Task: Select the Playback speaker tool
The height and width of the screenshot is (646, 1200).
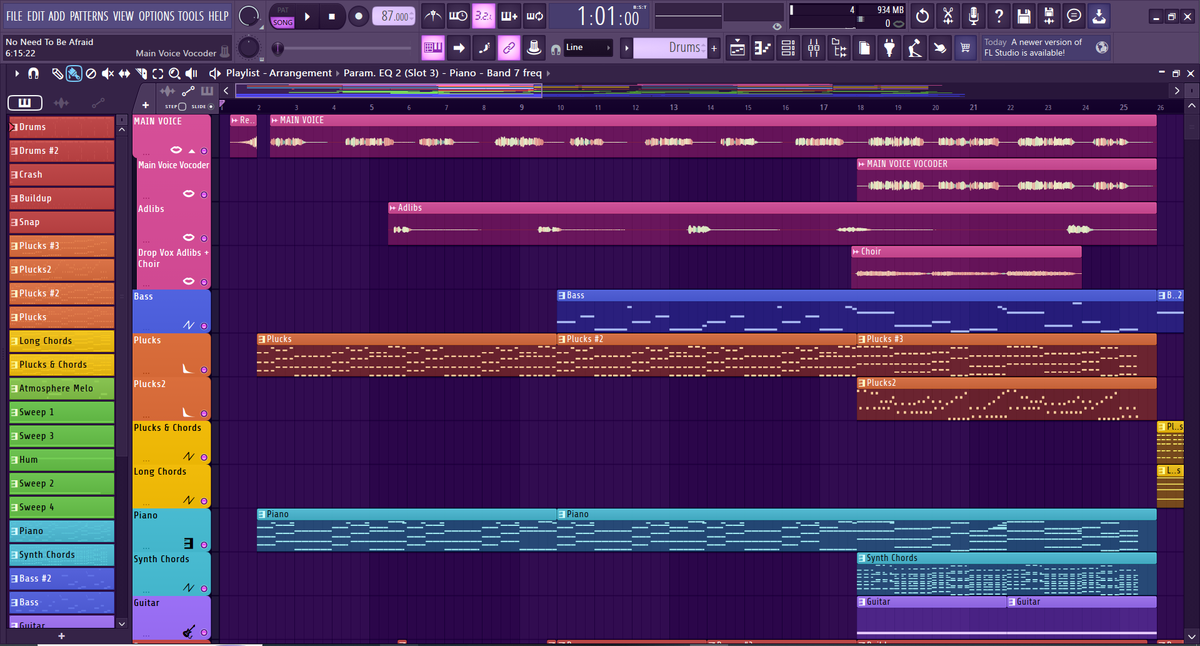Action: tap(191, 73)
